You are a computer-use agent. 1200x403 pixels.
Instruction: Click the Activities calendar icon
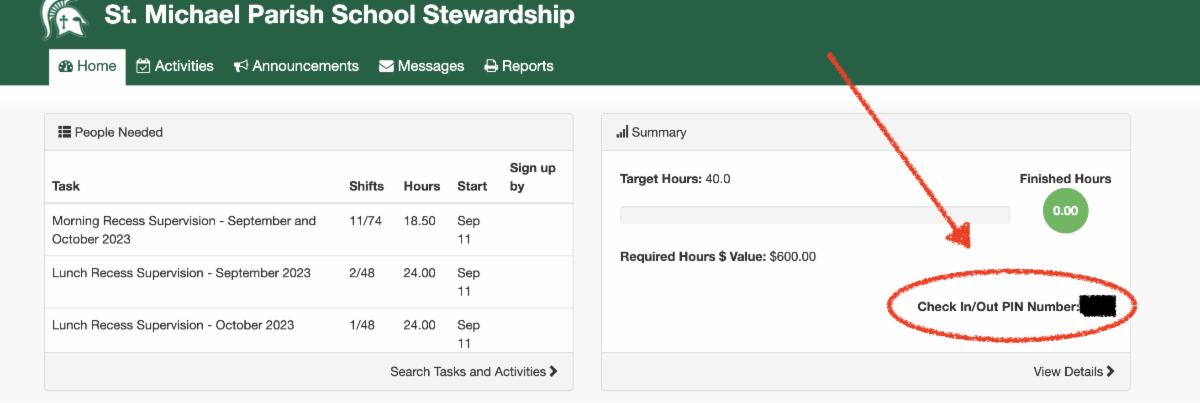click(x=143, y=66)
